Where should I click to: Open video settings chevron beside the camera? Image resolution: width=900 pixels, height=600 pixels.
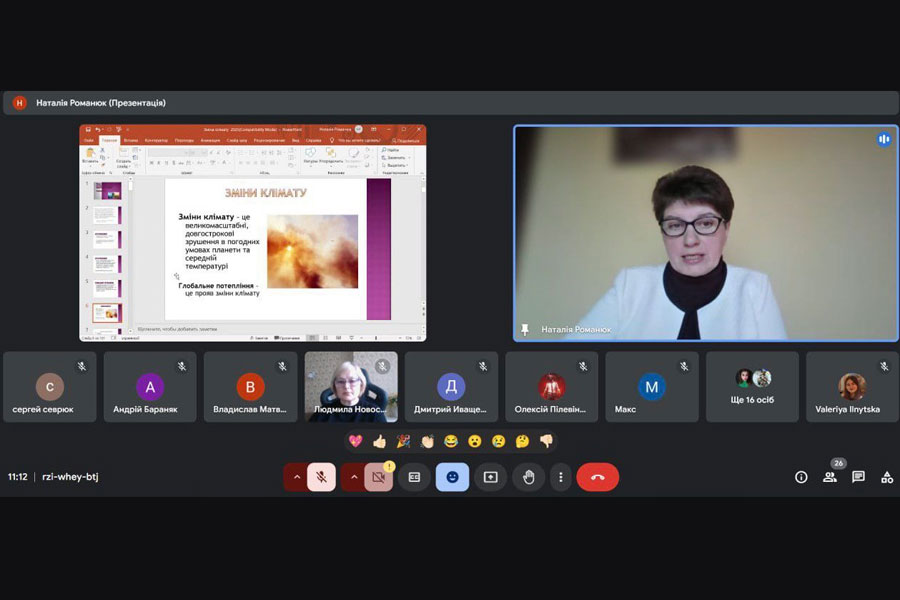tap(354, 477)
